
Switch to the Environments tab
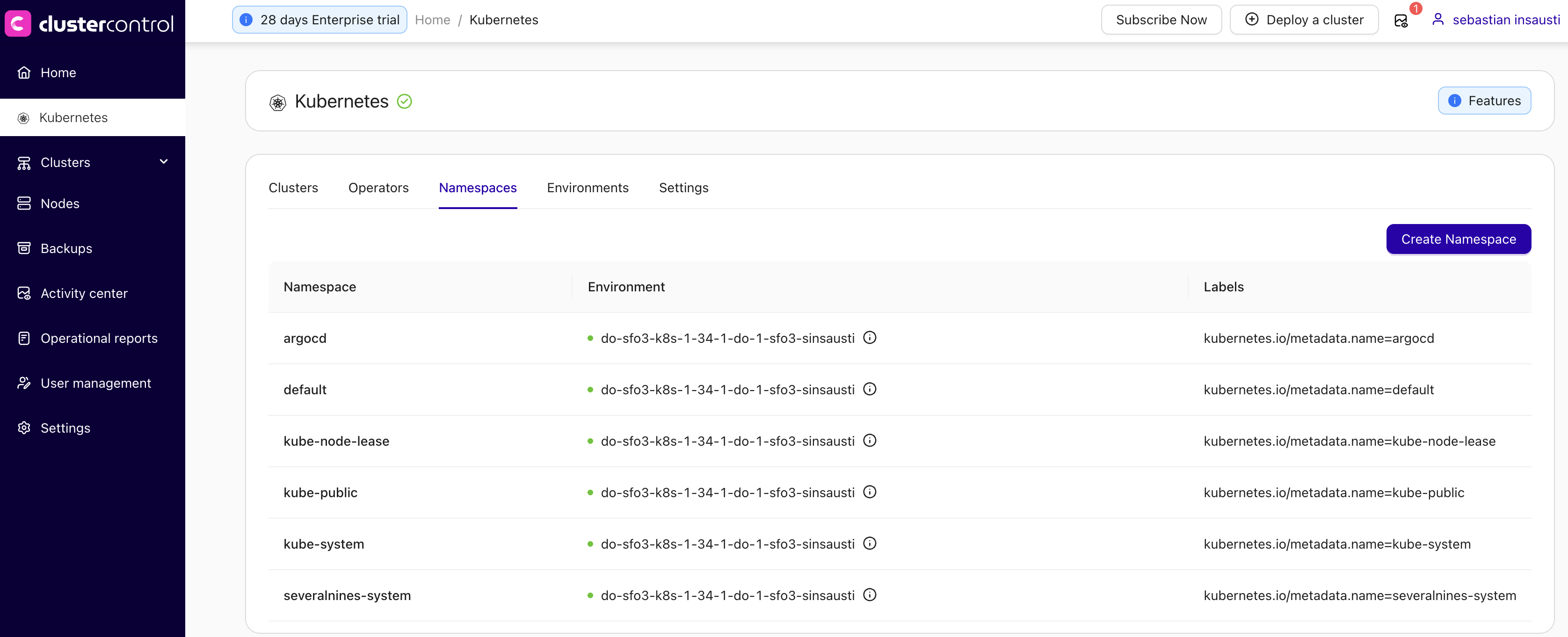click(588, 188)
